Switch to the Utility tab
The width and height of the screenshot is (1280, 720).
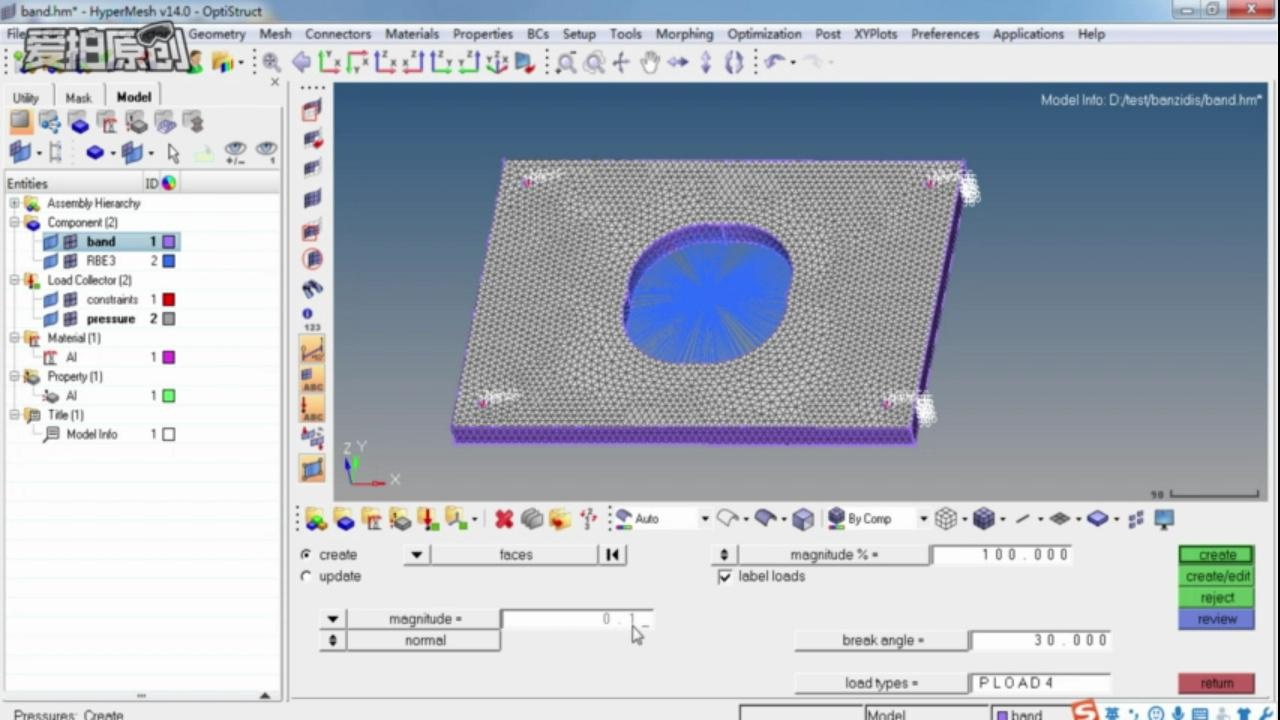tap(26, 97)
